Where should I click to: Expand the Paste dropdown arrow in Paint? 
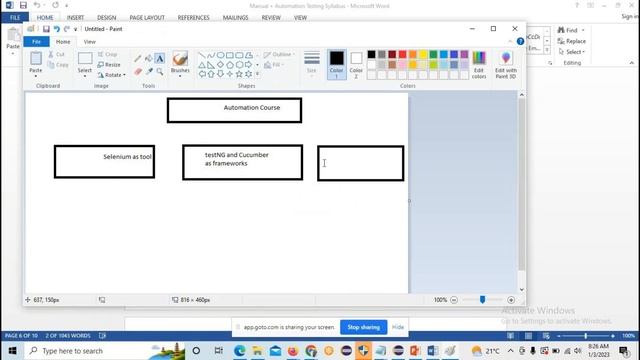36,76
